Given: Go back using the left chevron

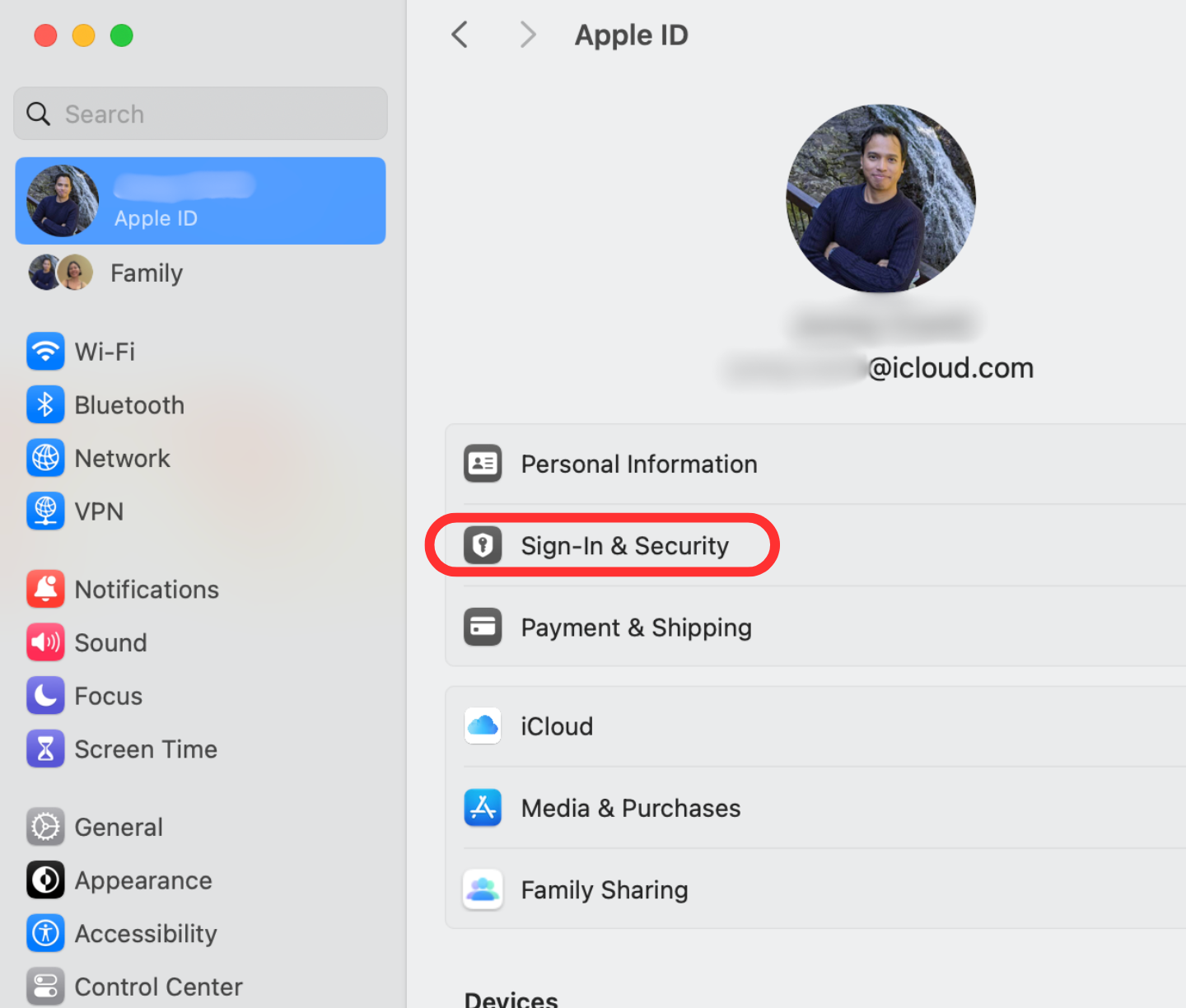Looking at the screenshot, I should 460,35.
